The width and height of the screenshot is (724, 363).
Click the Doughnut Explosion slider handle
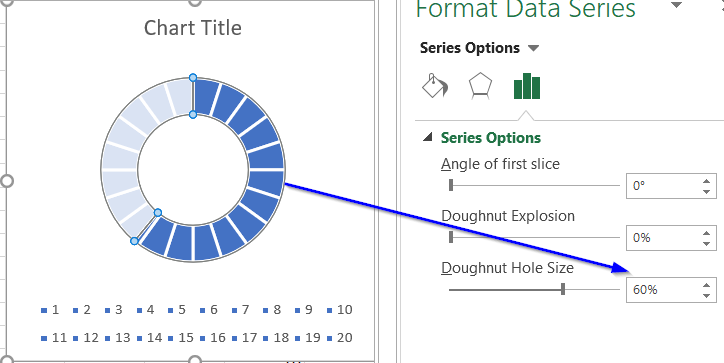451,237
